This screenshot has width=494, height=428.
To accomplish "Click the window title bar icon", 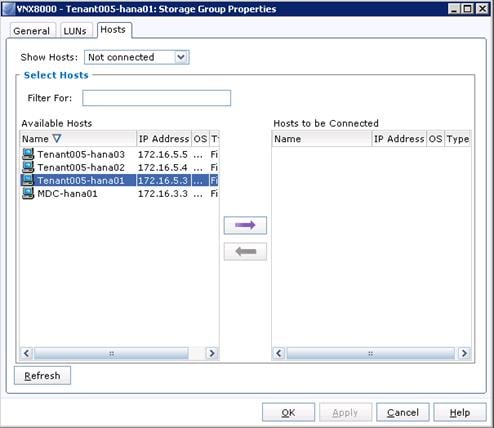I will (x=9, y=9).
